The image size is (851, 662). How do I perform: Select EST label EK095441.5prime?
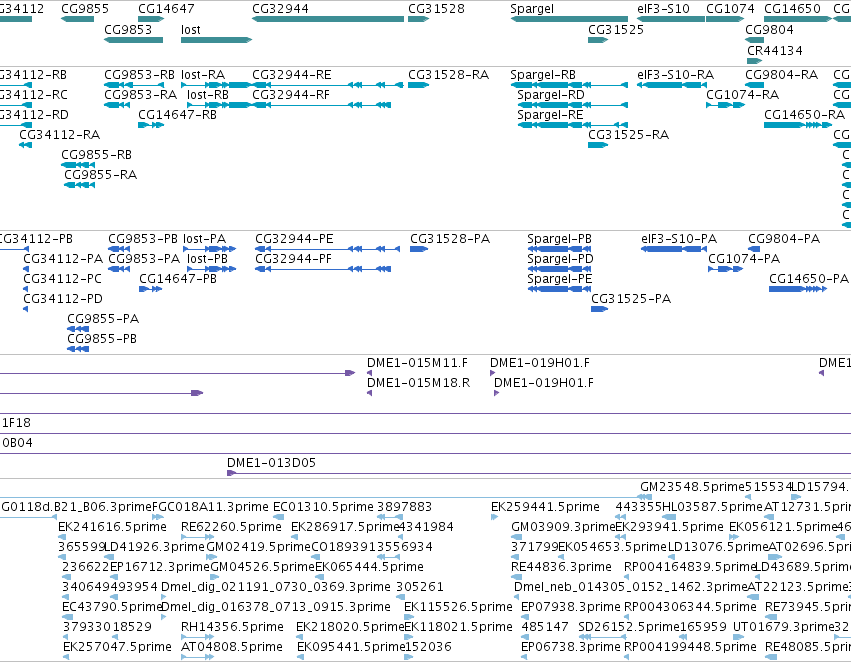point(351,647)
